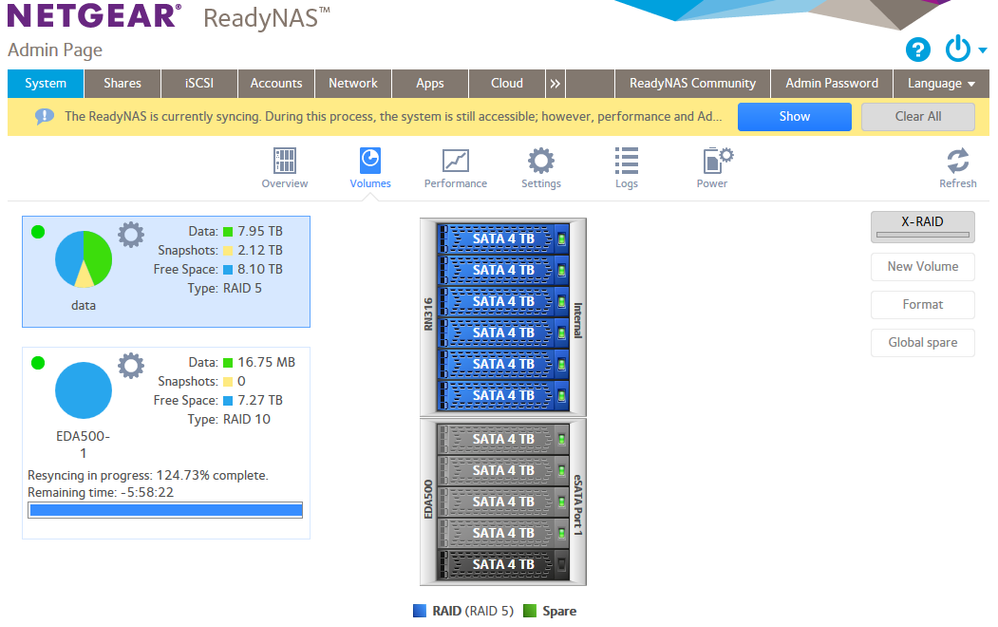Select the topmost SATA 4 TB disk in RN316

tap(503, 239)
